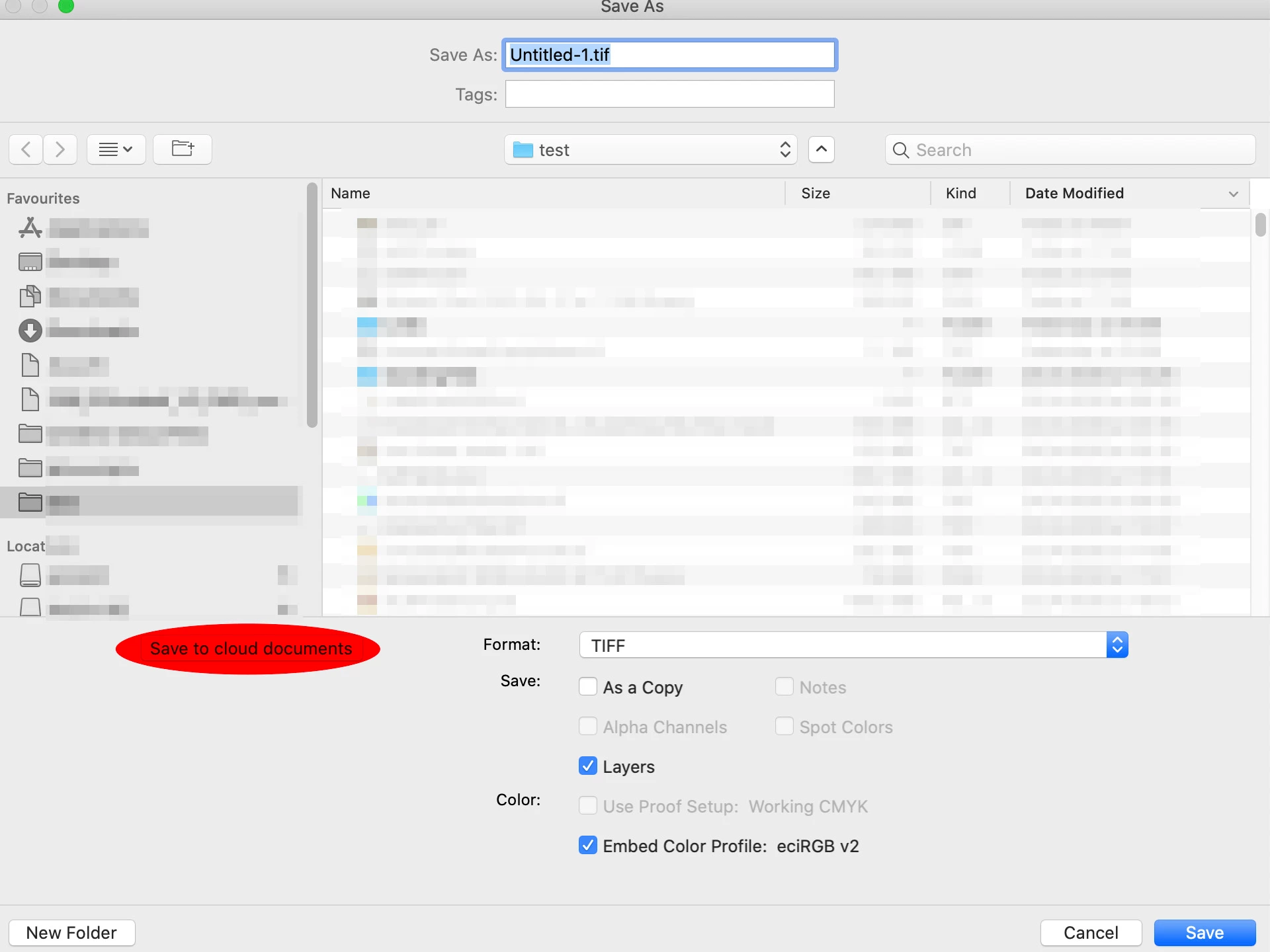This screenshot has width=1270, height=952.
Task: Click the new folder toolbar icon
Action: (183, 149)
